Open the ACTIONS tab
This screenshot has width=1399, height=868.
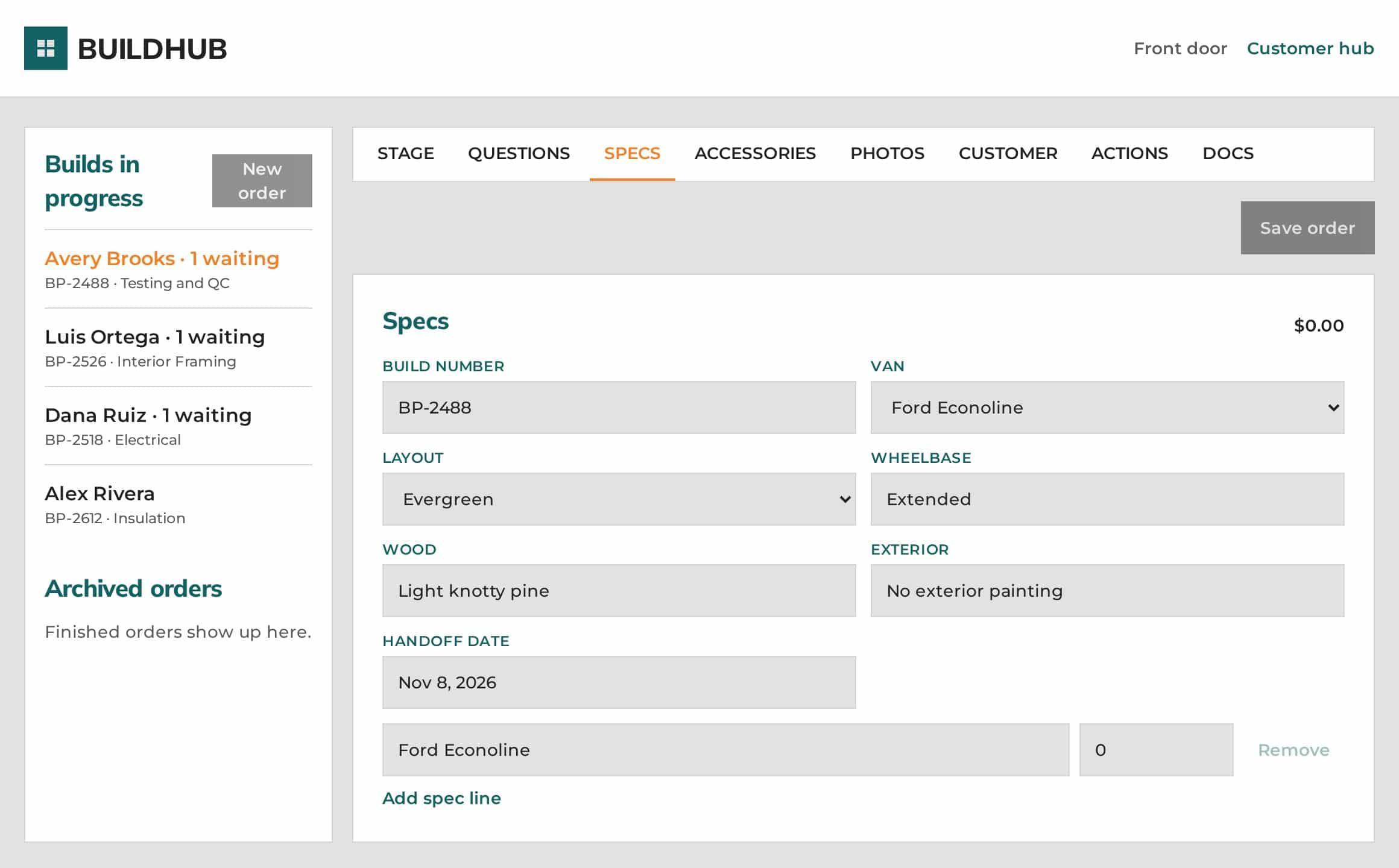[1129, 154]
